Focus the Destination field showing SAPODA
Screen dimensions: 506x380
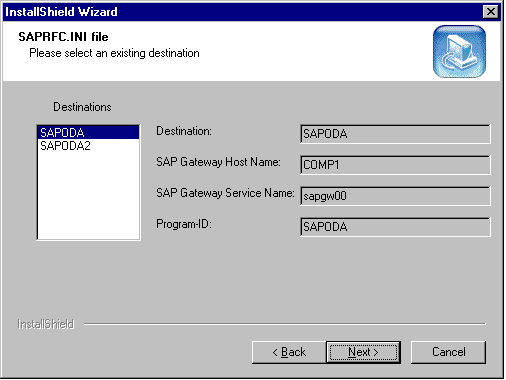(395, 134)
